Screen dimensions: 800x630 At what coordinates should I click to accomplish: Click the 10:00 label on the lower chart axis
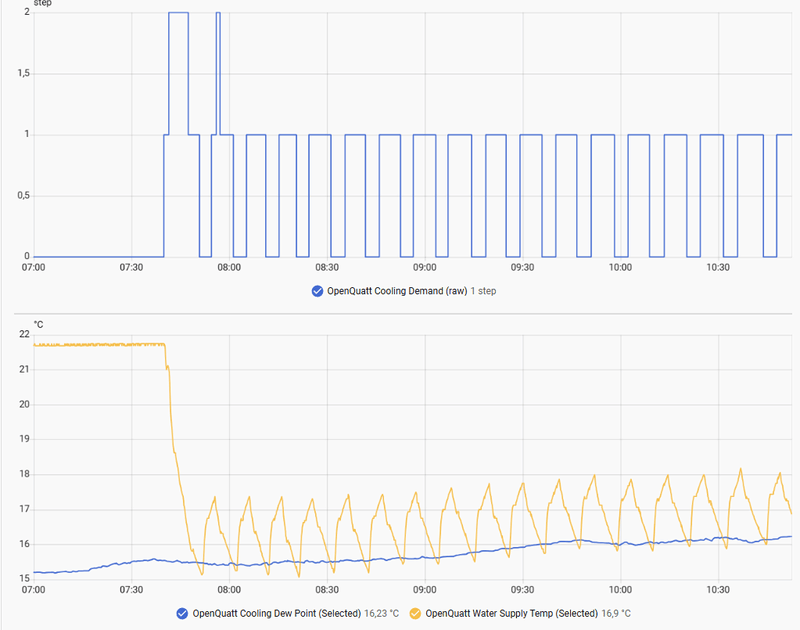tap(620, 590)
